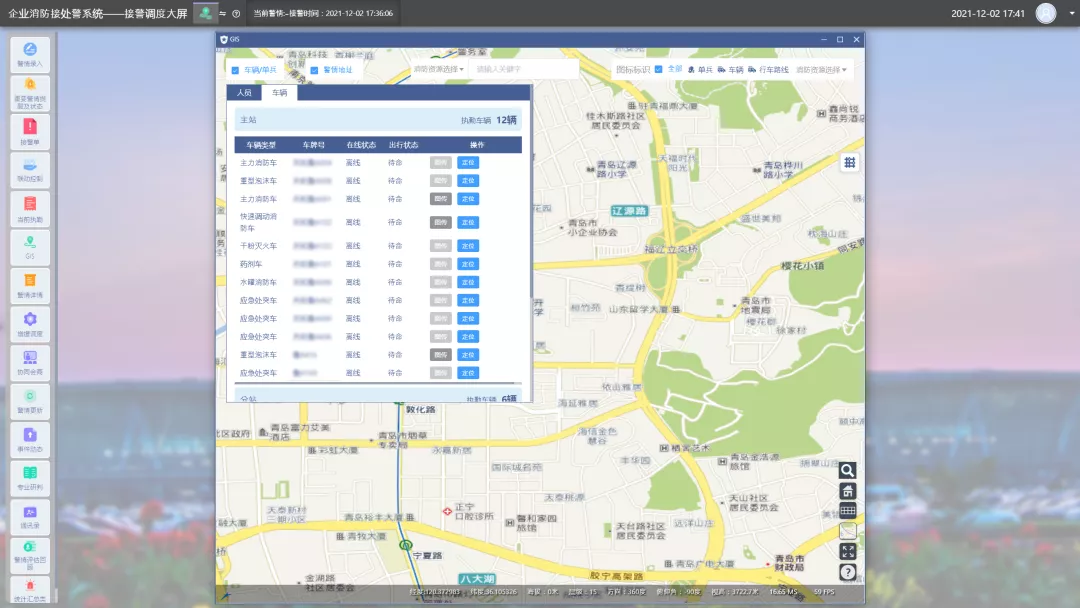Click the help question mark in title bar

236,14
